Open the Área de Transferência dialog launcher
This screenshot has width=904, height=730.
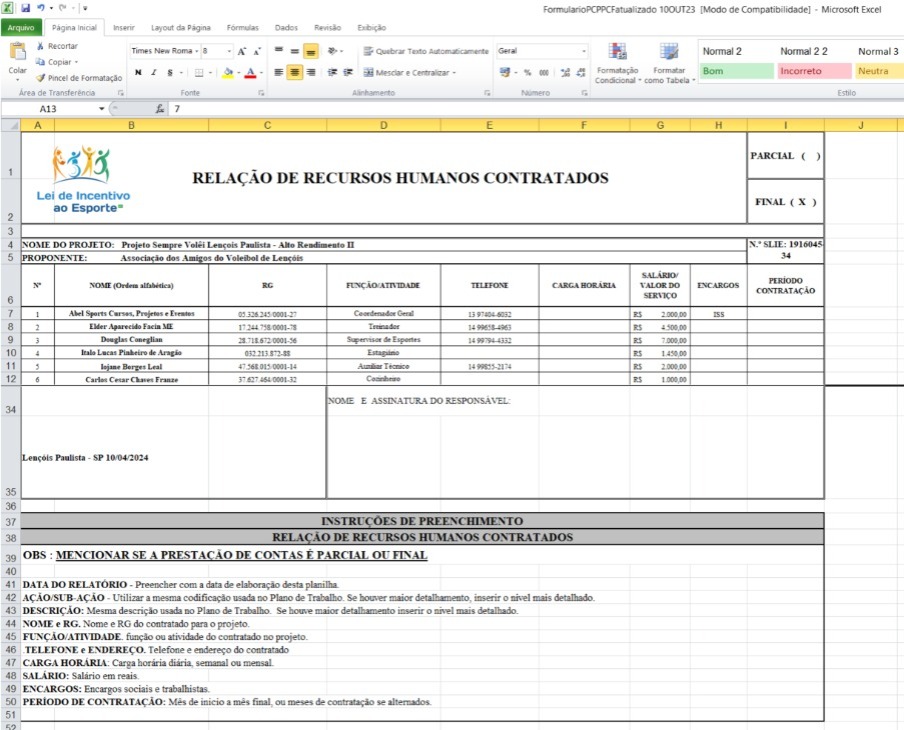121,92
